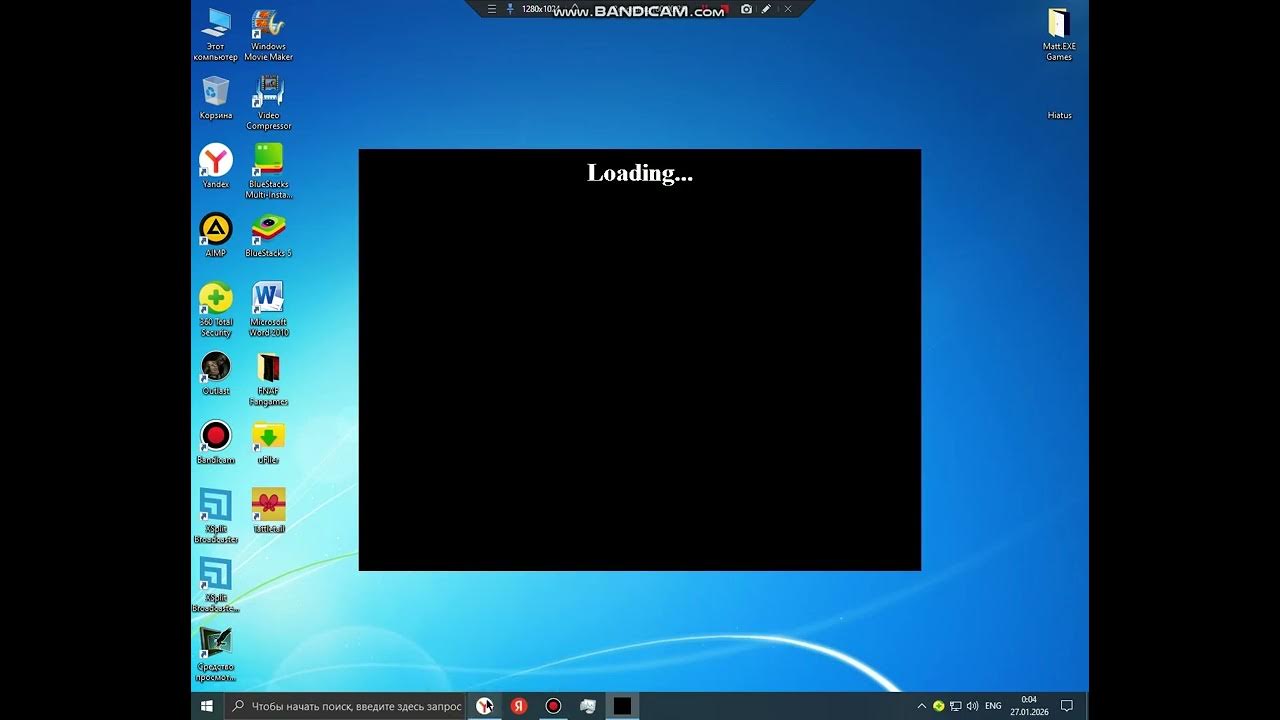This screenshot has height=720, width=1280.
Task: Click the Bandicam screenshot camera icon
Action: pos(746,9)
